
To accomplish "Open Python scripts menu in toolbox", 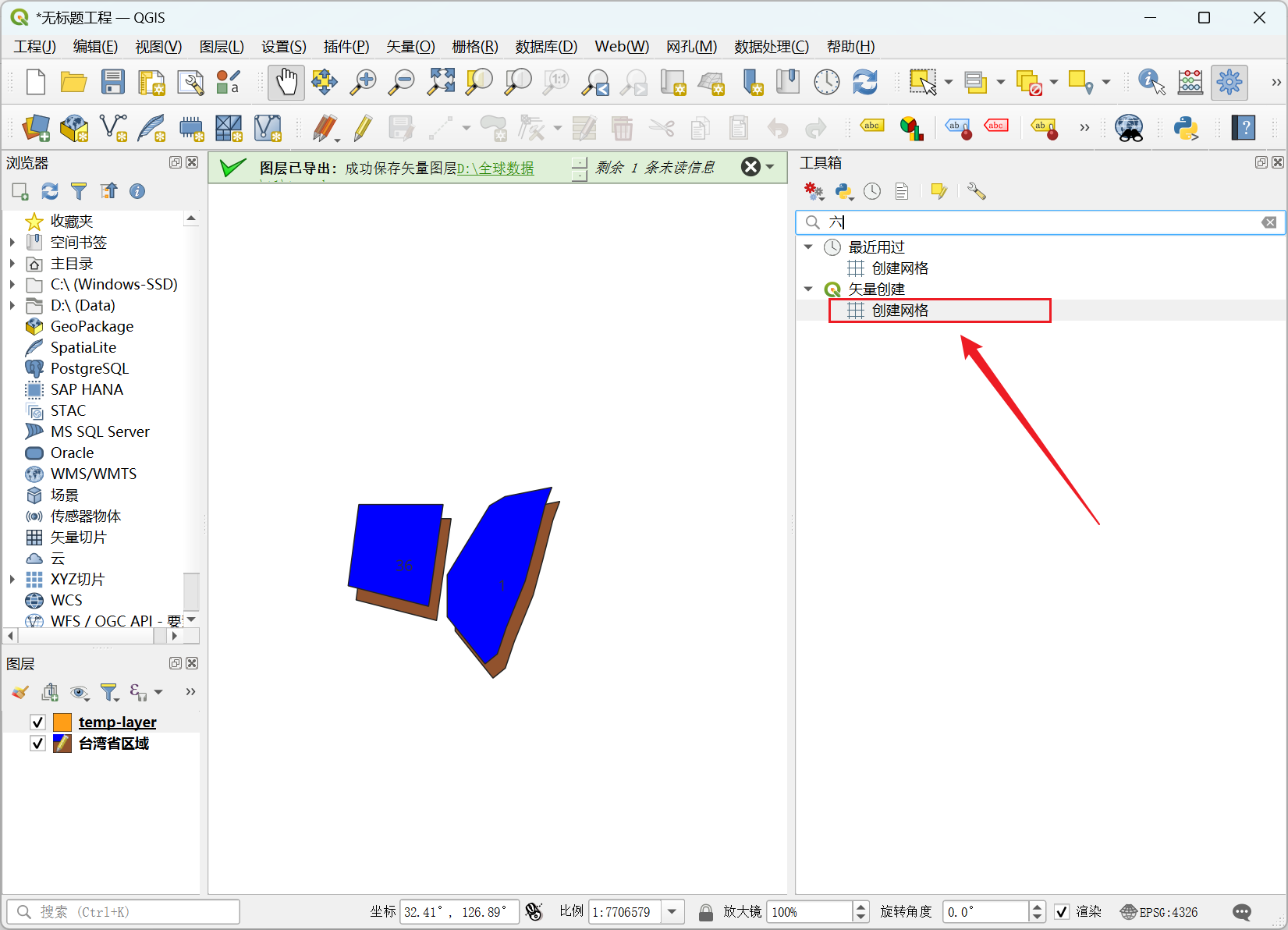I will (843, 191).
